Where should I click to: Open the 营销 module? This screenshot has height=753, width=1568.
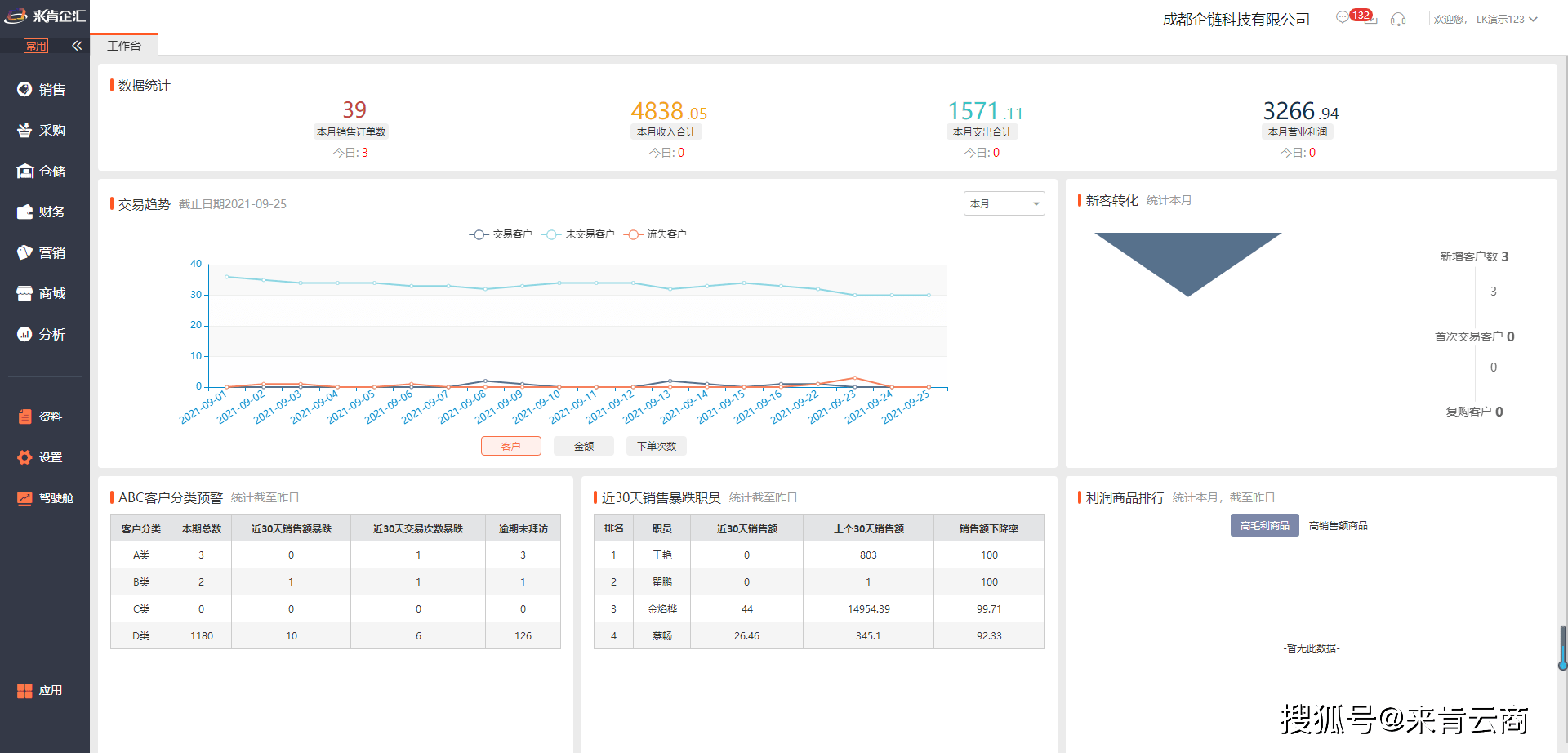(x=44, y=252)
